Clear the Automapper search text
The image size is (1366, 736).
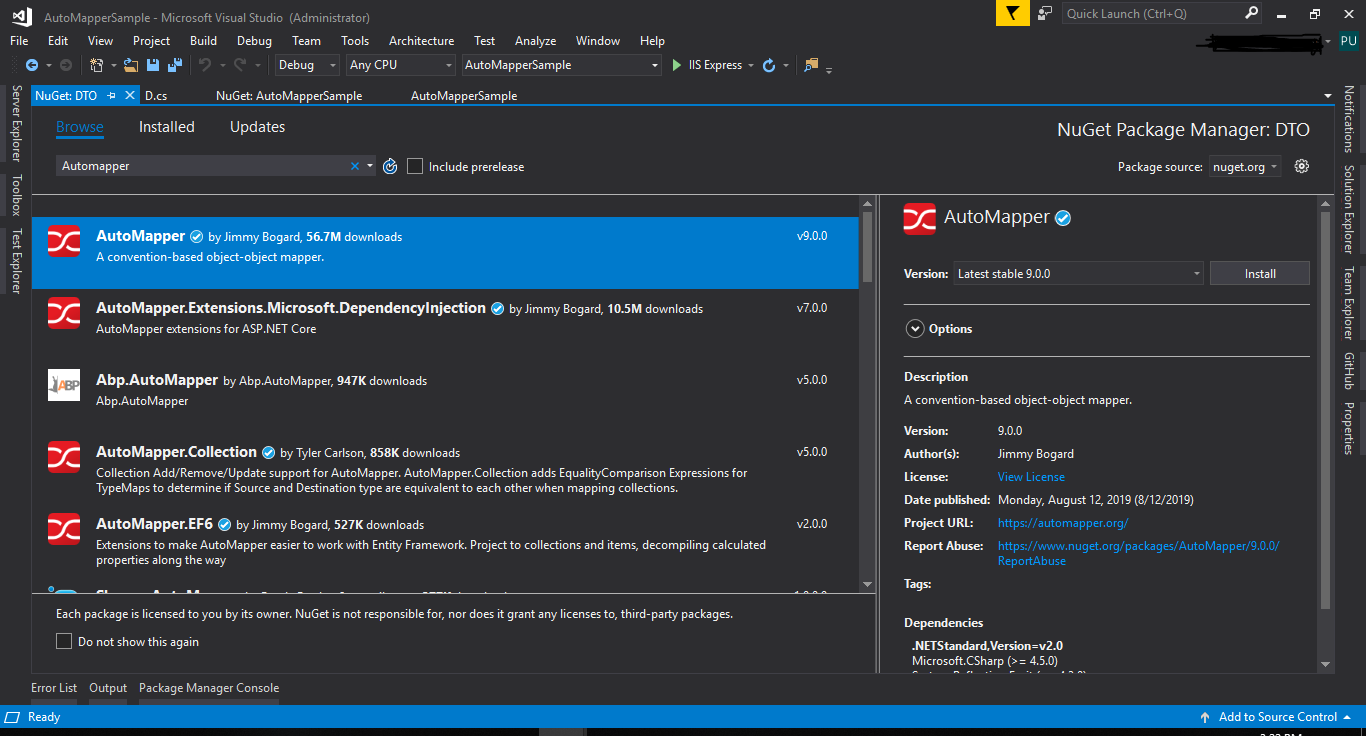354,166
